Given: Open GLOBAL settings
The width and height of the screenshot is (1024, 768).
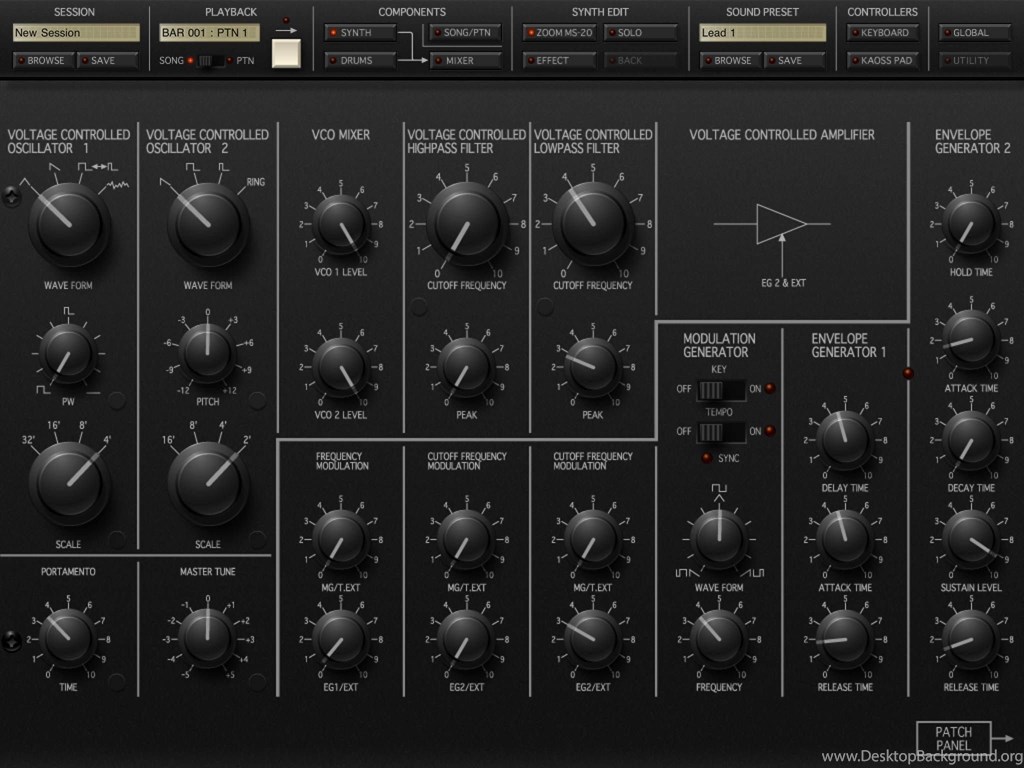Looking at the screenshot, I should tap(975, 33).
